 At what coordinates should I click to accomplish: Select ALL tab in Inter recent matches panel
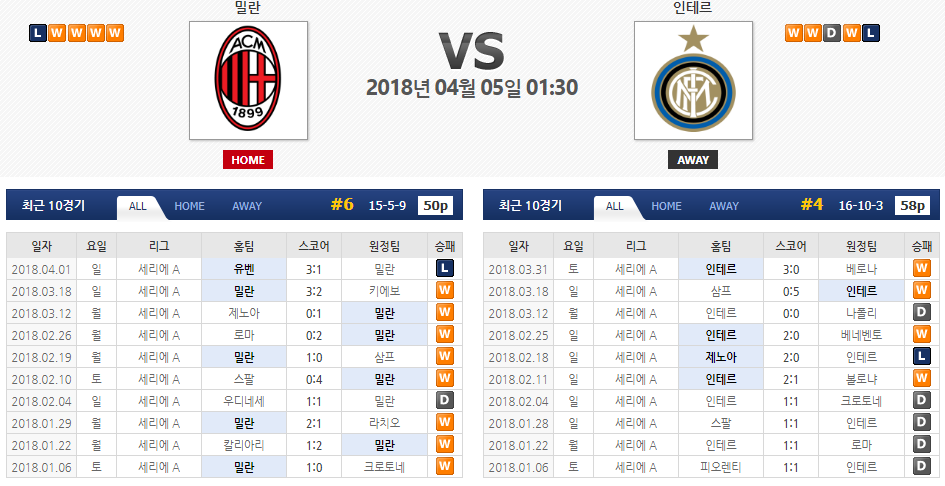pos(615,206)
